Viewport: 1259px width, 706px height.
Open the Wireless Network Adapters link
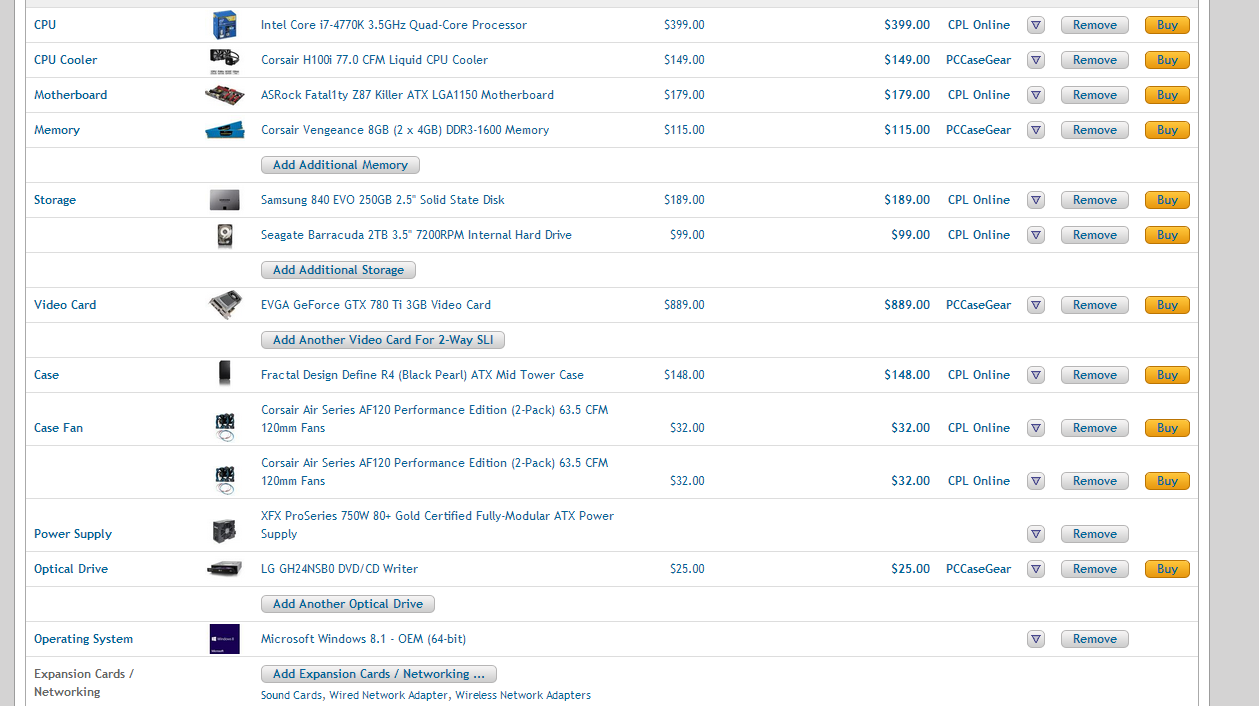pos(523,695)
